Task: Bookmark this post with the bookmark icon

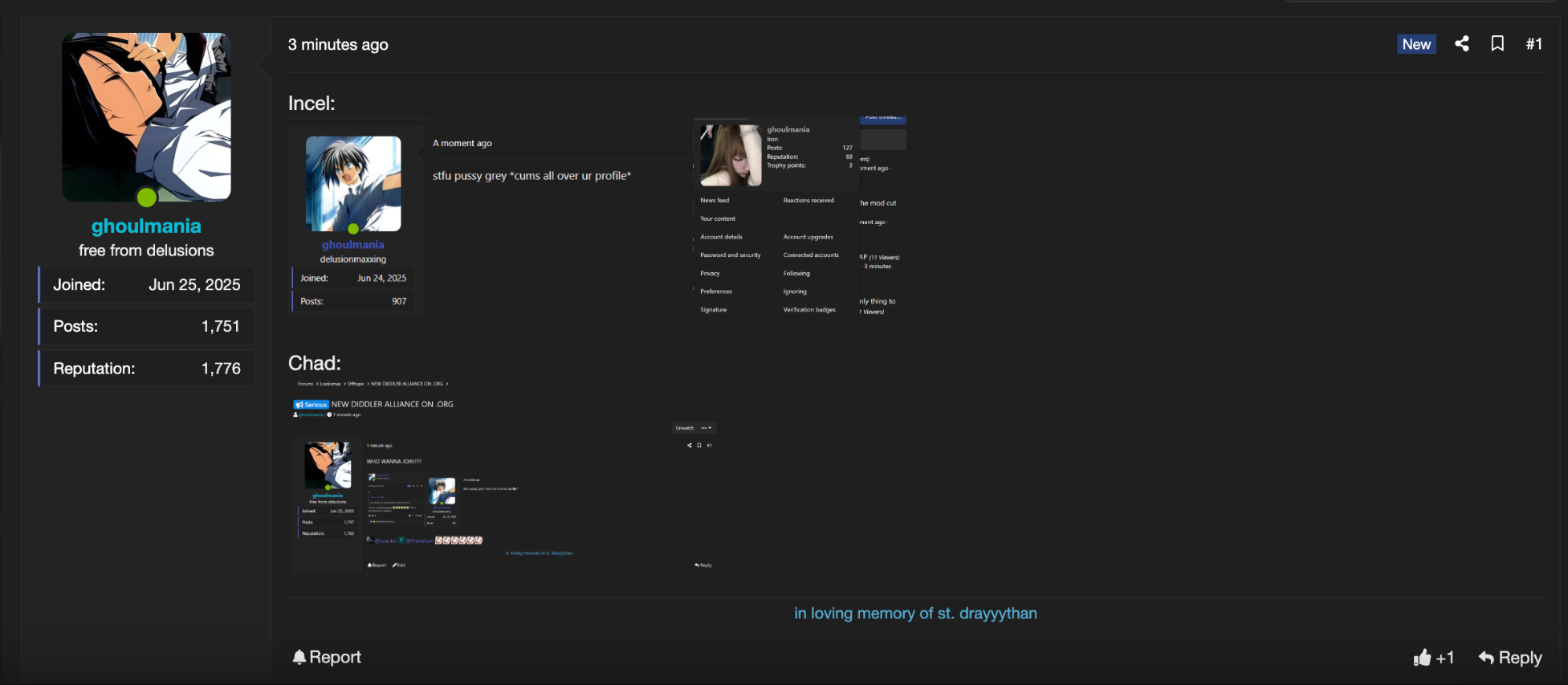Action: (x=1497, y=44)
